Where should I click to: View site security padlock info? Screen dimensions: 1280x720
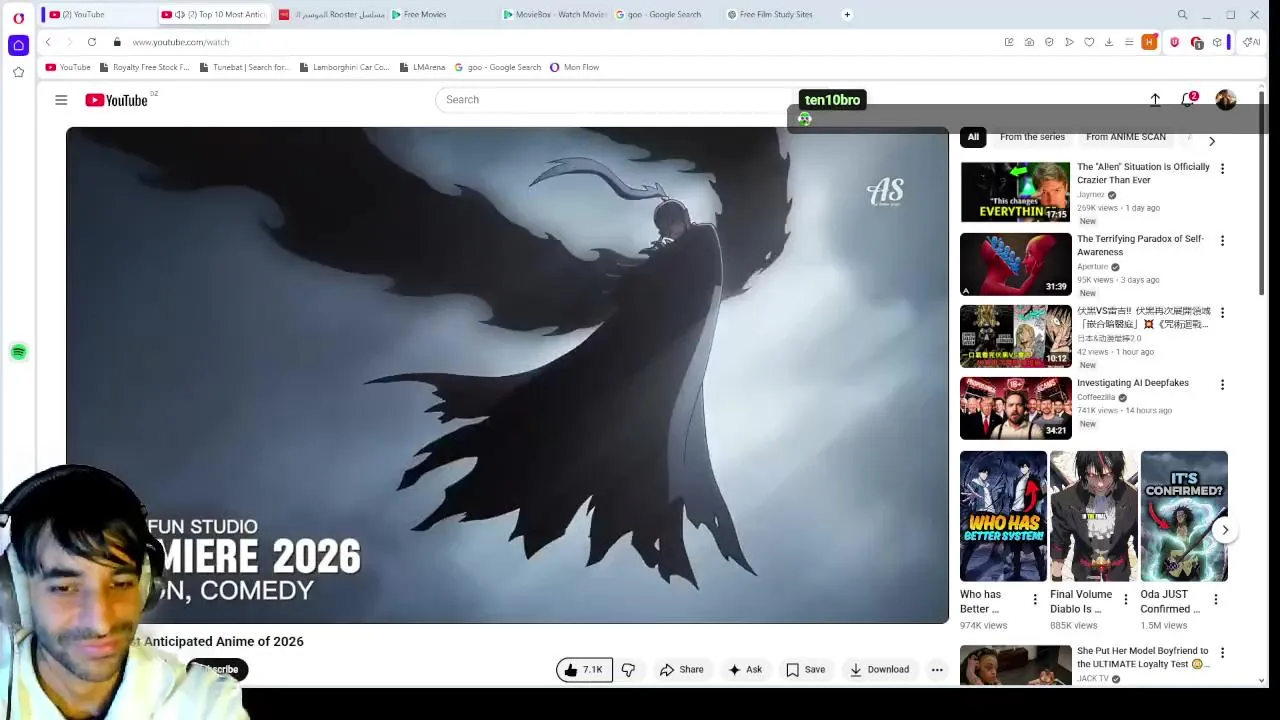tap(117, 42)
